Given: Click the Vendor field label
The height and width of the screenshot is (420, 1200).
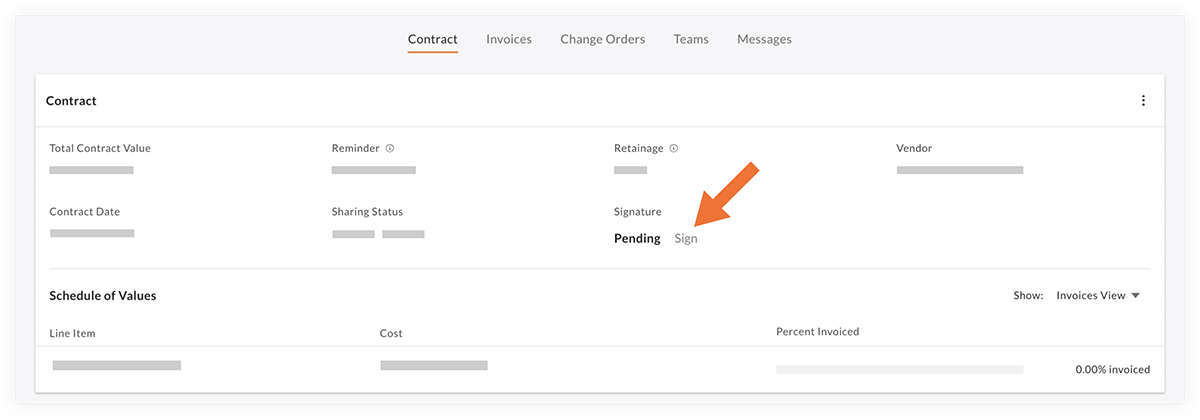Looking at the screenshot, I should pos(914,148).
